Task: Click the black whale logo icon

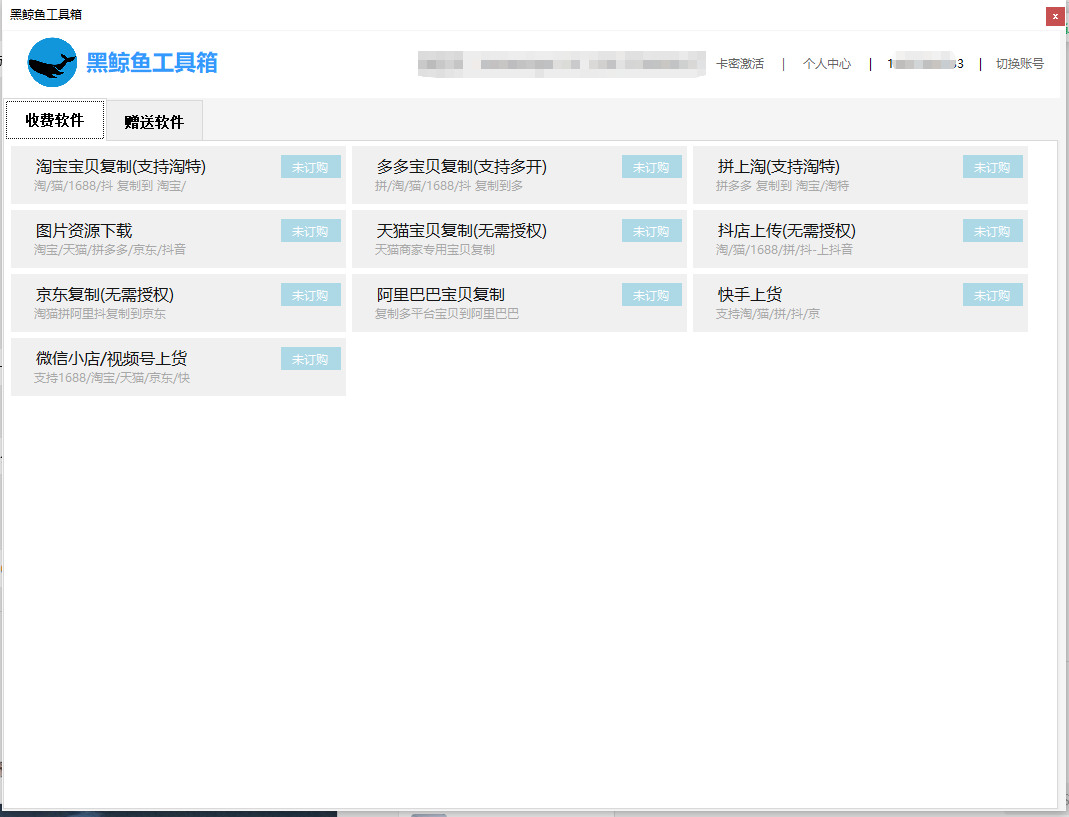Action: [52, 63]
